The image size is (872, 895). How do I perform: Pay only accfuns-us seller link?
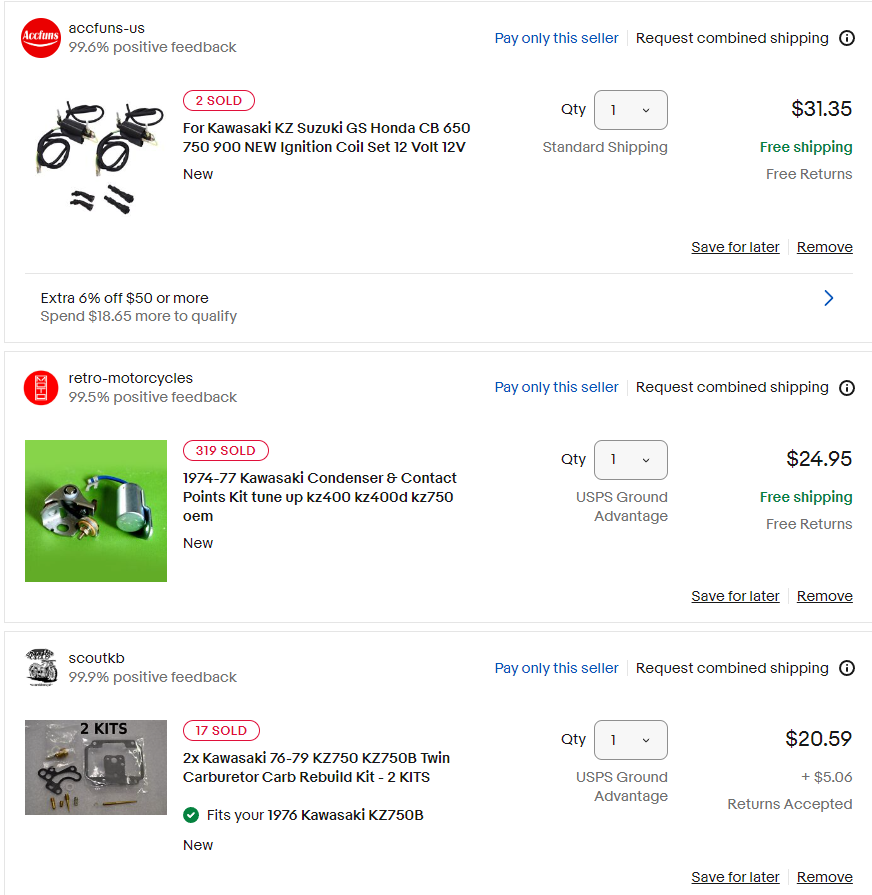556,38
